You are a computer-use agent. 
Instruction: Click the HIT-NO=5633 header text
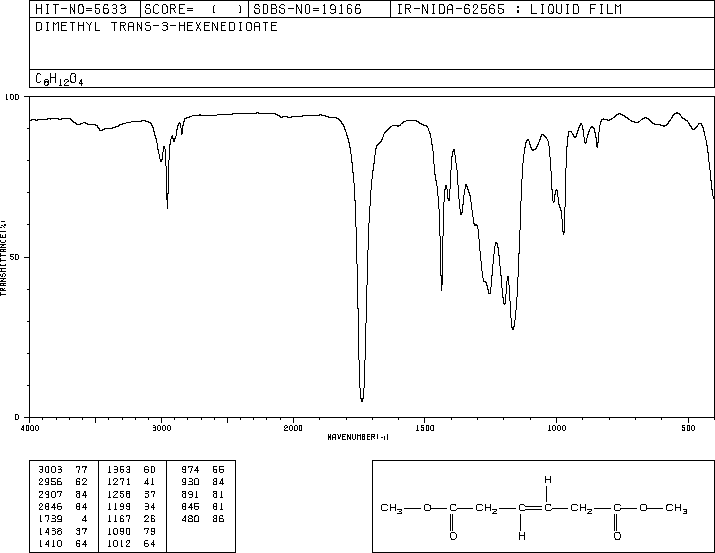[81, 9]
